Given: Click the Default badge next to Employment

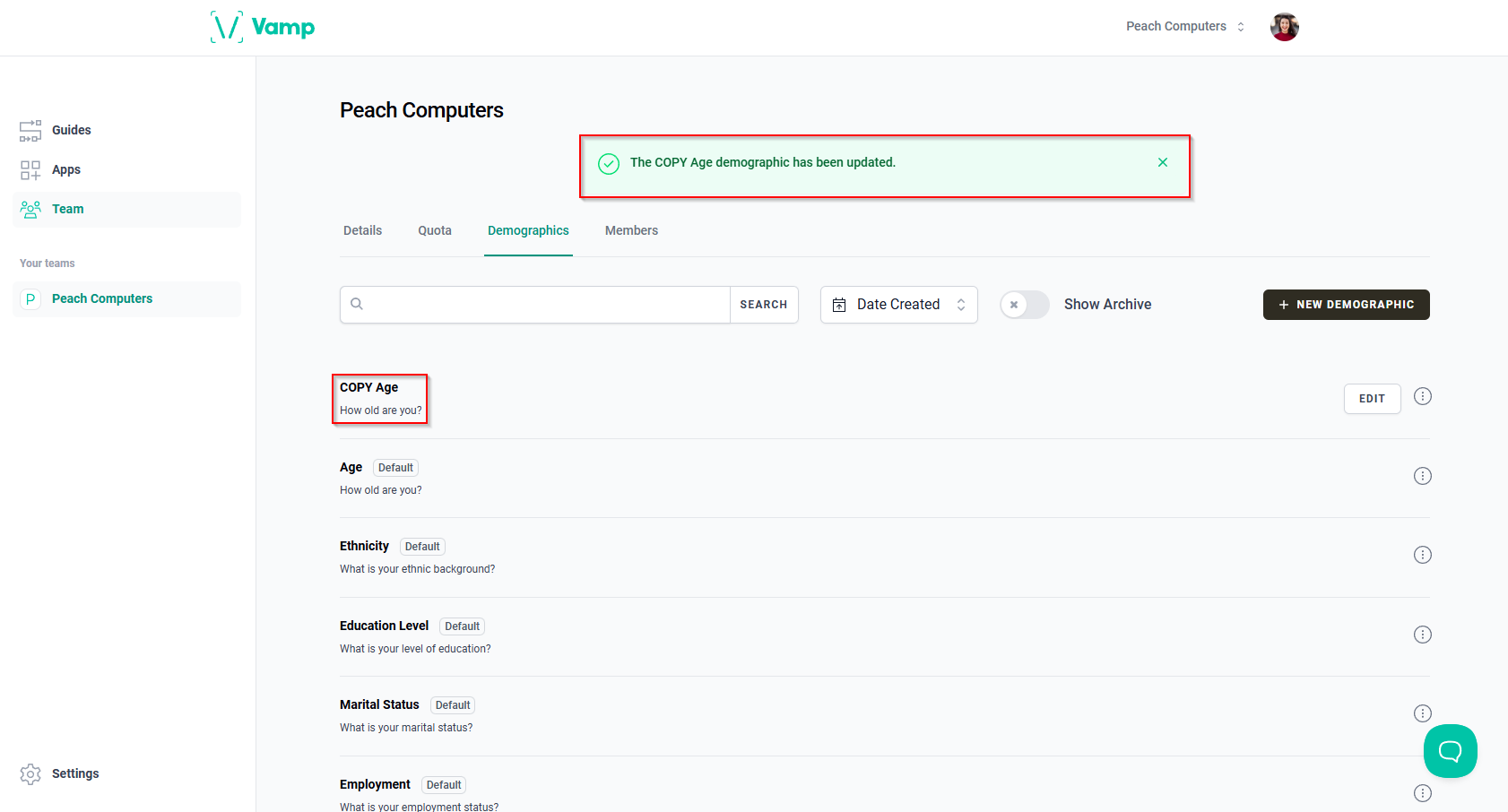Looking at the screenshot, I should tap(444, 785).
